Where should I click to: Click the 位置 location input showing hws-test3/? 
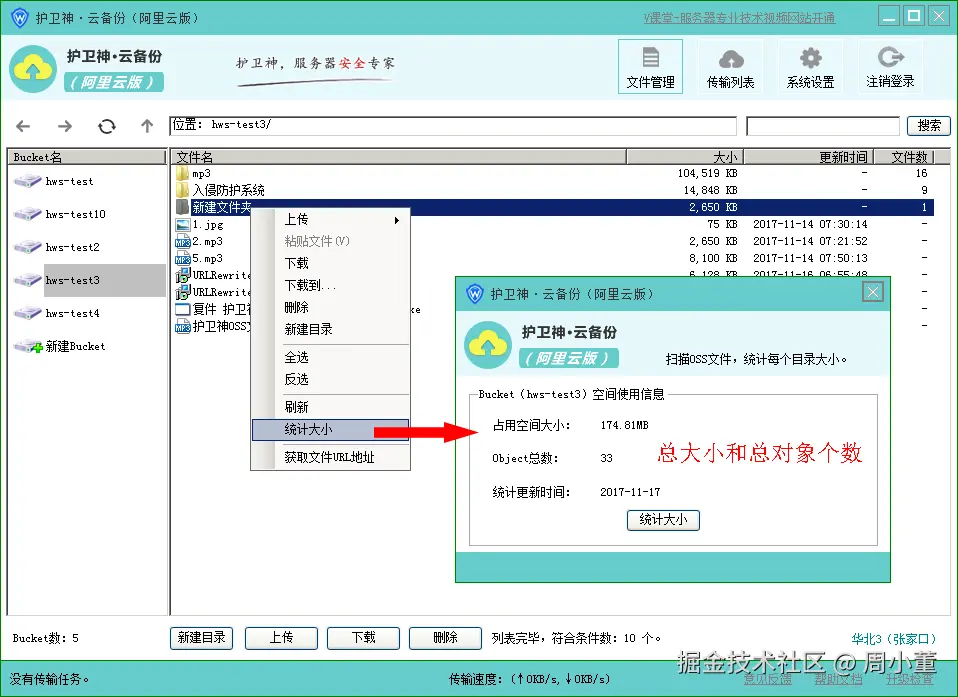click(x=400, y=125)
